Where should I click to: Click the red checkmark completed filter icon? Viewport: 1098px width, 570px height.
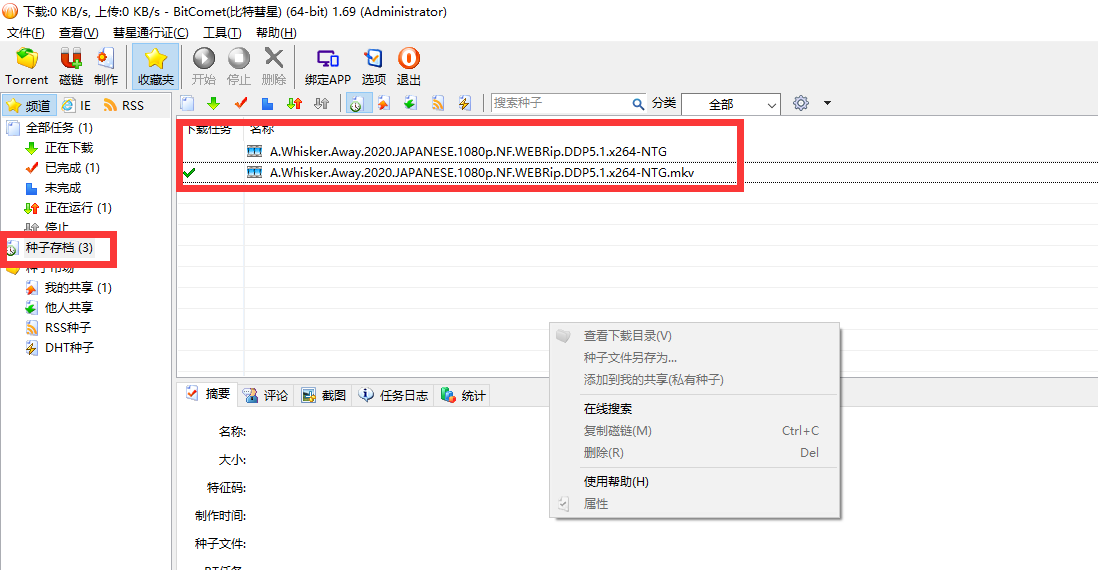pyautogui.click(x=241, y=104)
